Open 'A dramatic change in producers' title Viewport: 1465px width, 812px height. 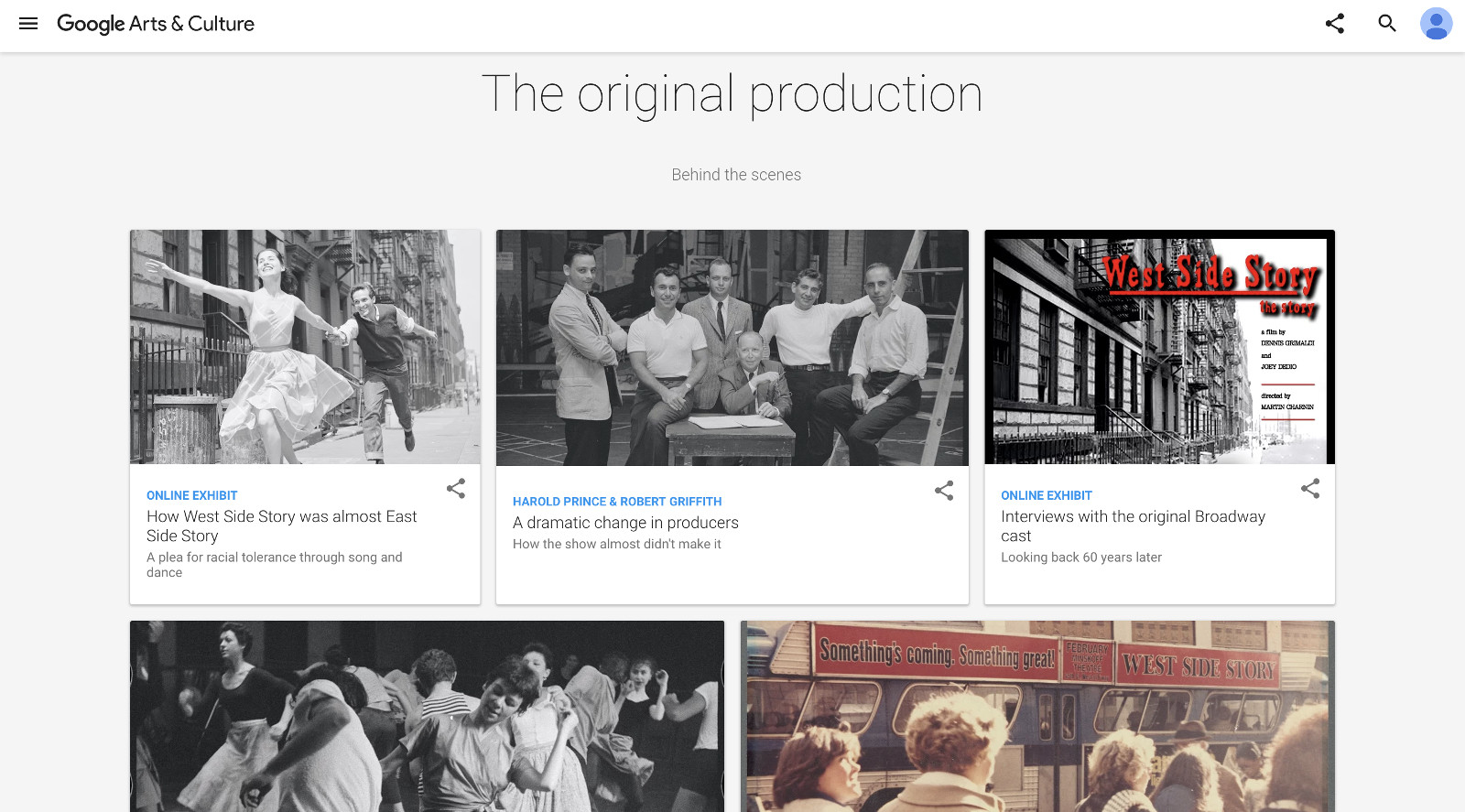625,523
